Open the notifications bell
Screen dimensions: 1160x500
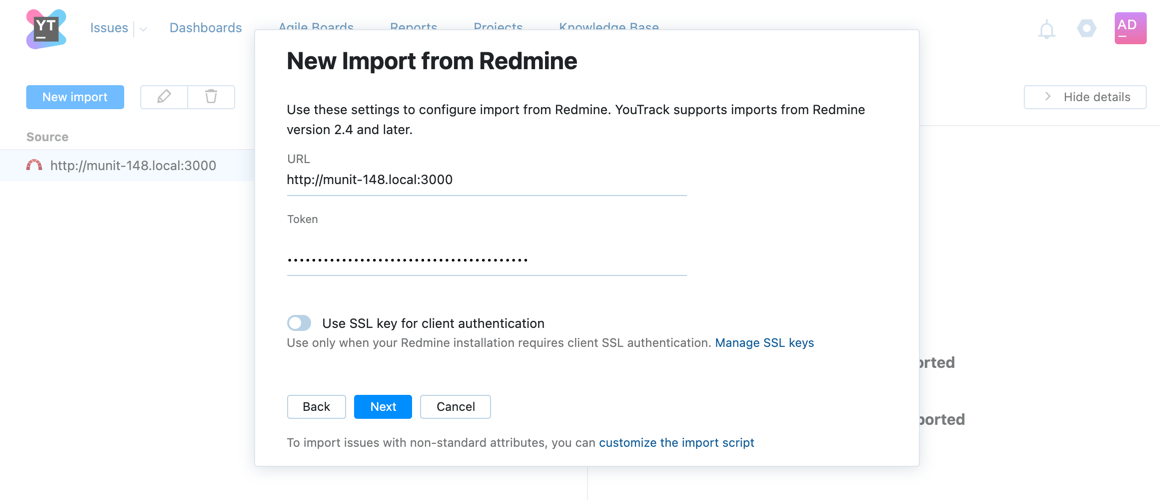coord(1046,30)
